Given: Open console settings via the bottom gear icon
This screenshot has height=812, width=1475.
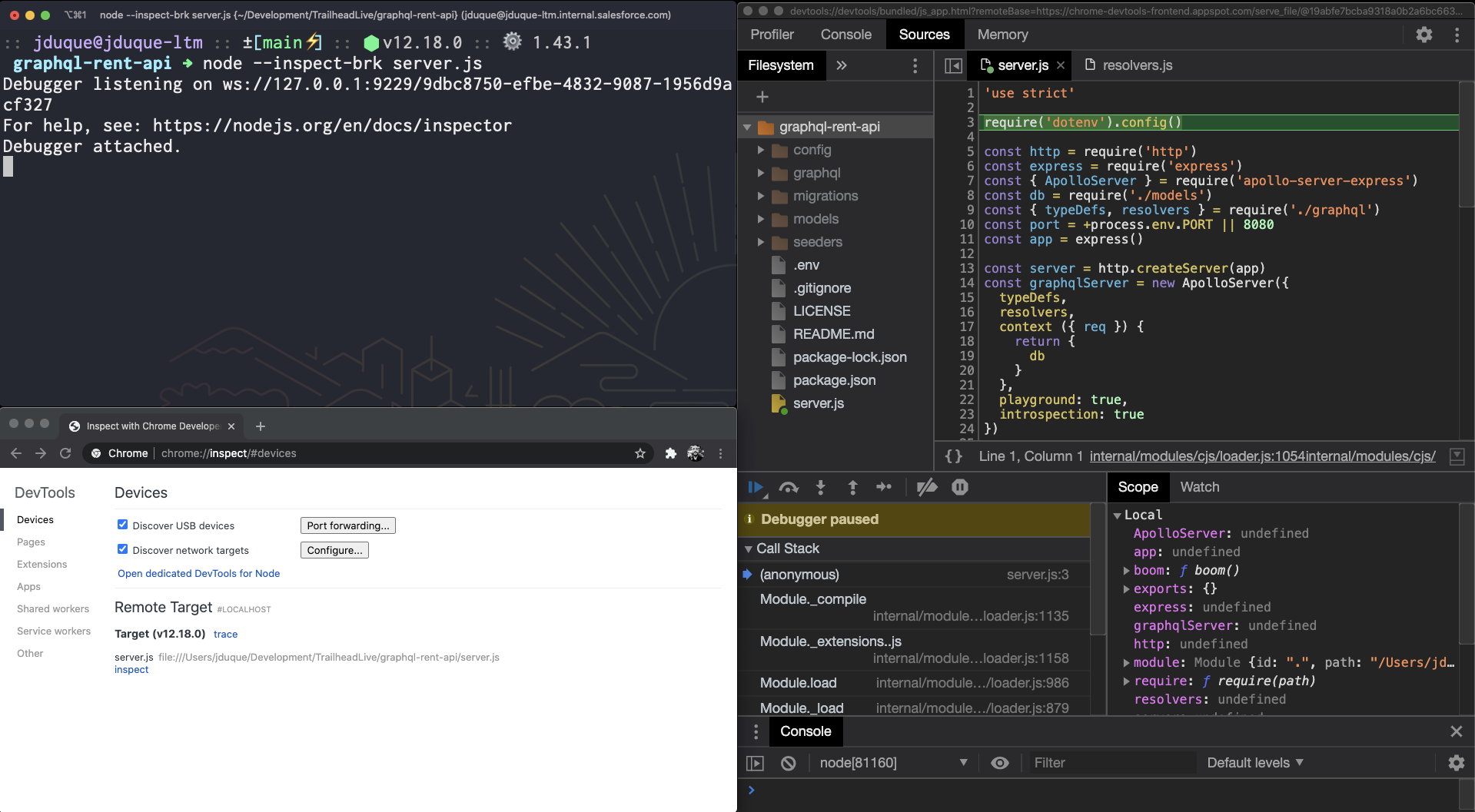Looking at the screenshot, I should click(1457, 763).
